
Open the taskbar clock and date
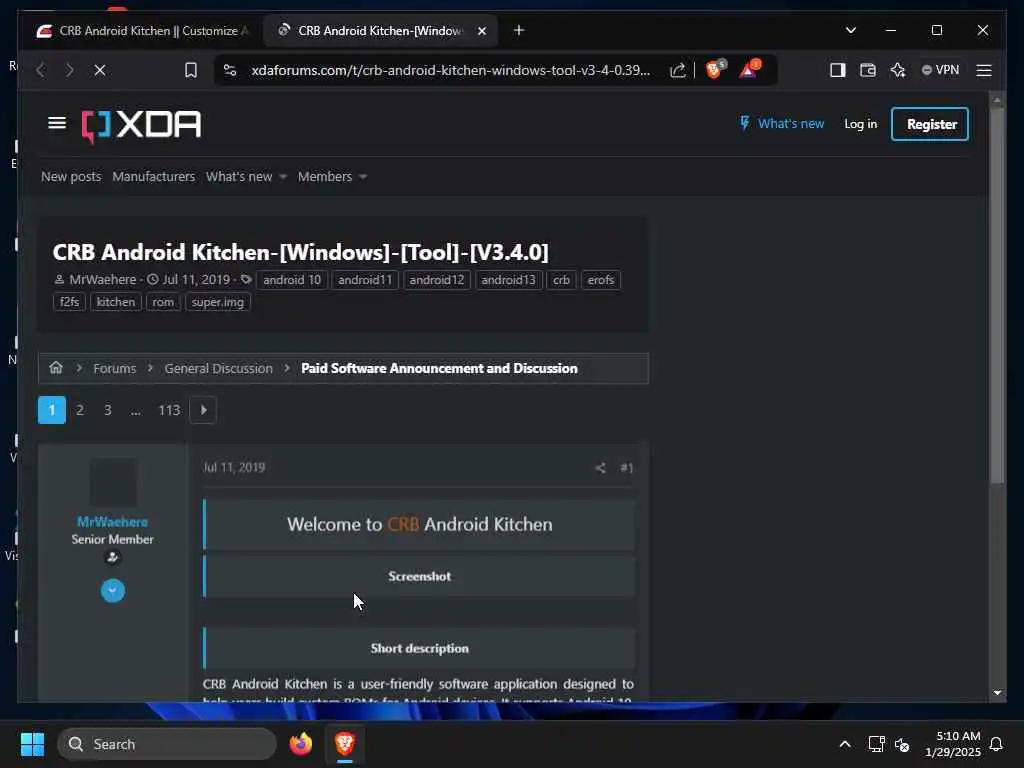click(953, 744)
